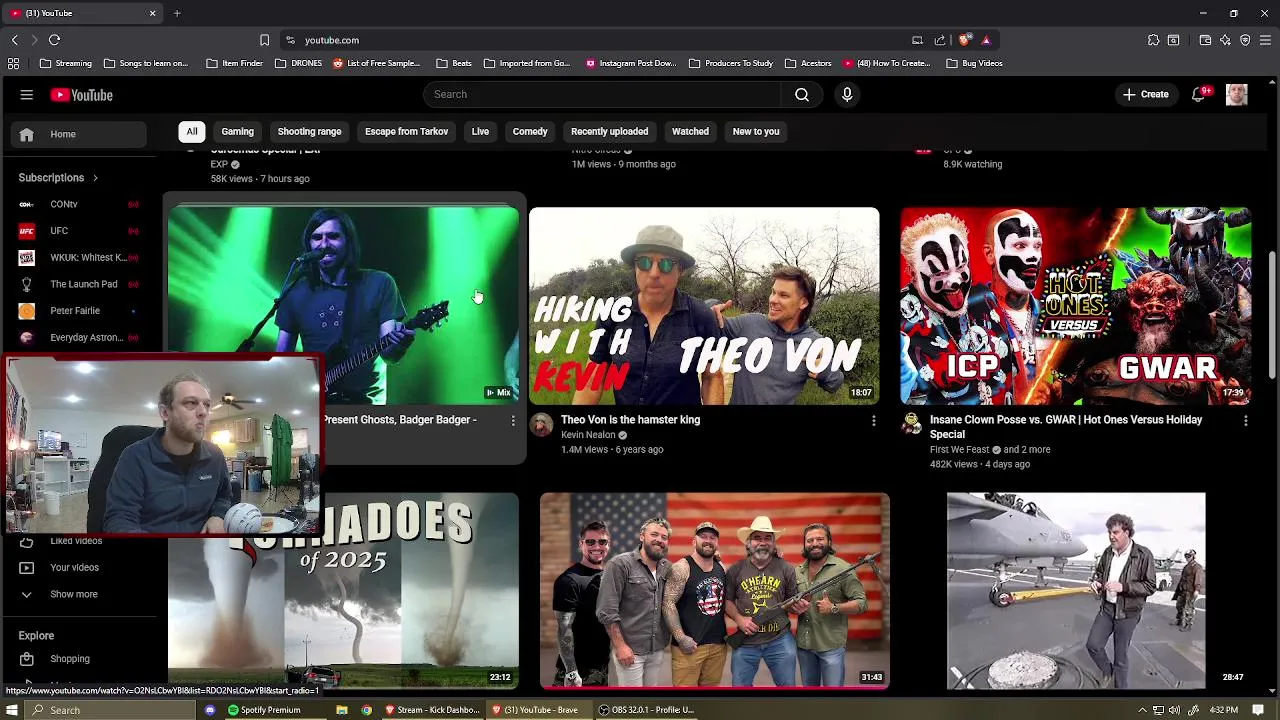Select the Watched filter chip
The image size is (1280, 720).
pos(690,131)
